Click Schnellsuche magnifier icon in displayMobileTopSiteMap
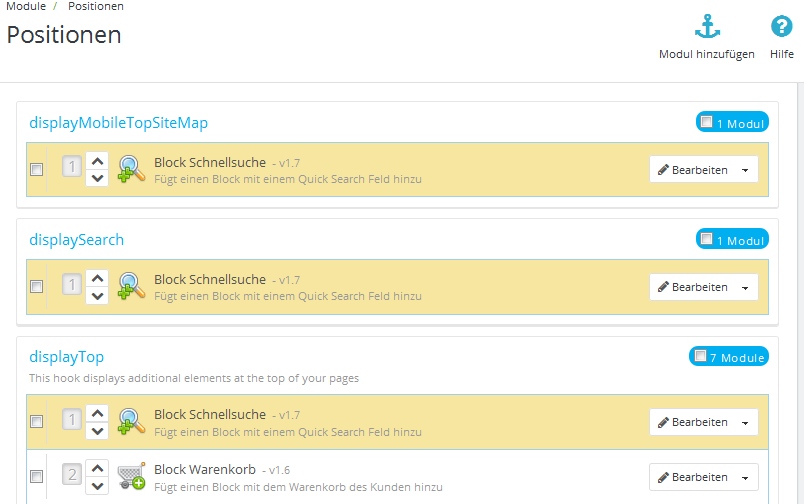This screenshot has width=804, height=504. [x=132, y=170]
